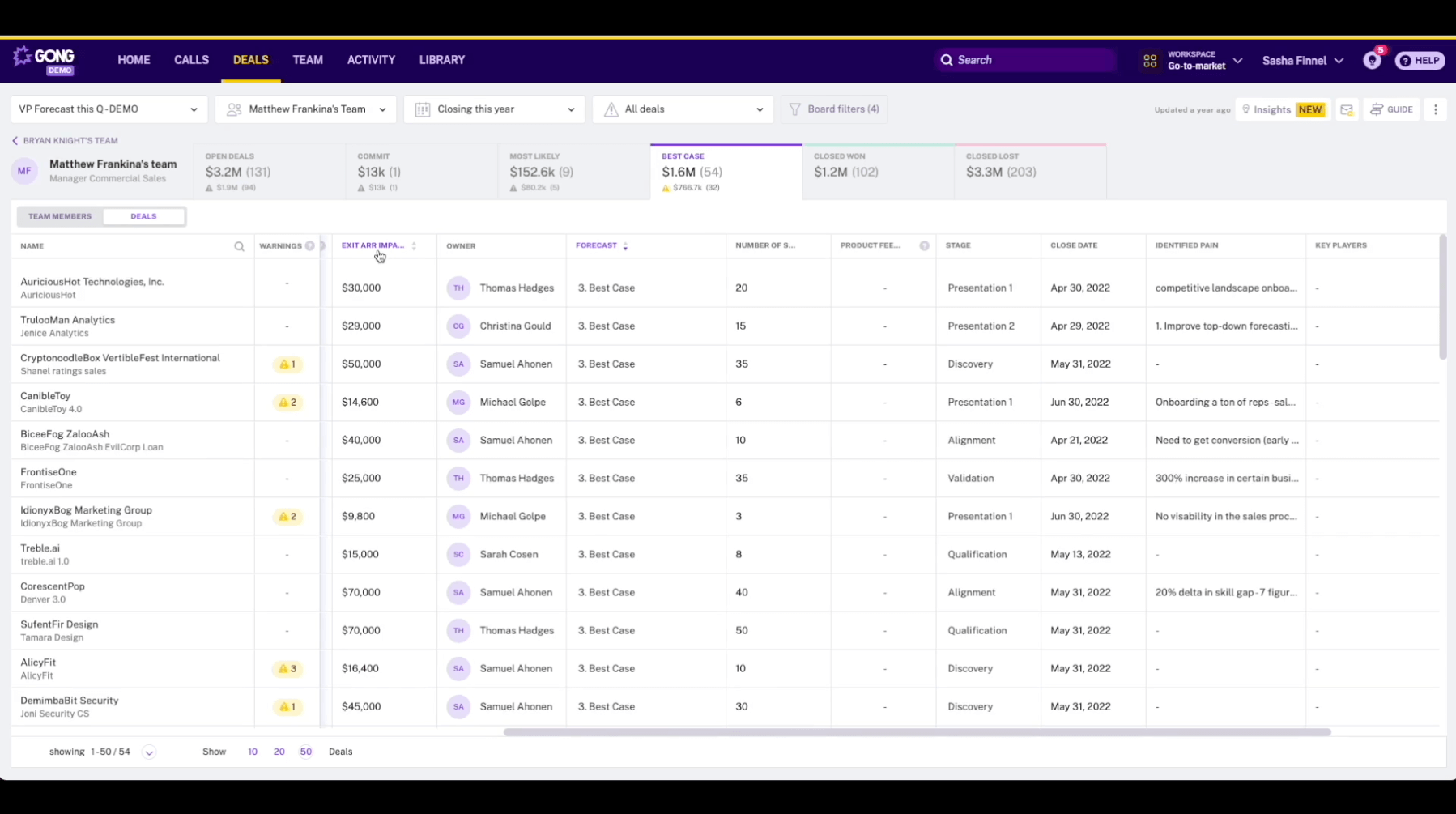
Task: Open VP Forecast this Q-DEMO dropdown
Action: [109, 109]
